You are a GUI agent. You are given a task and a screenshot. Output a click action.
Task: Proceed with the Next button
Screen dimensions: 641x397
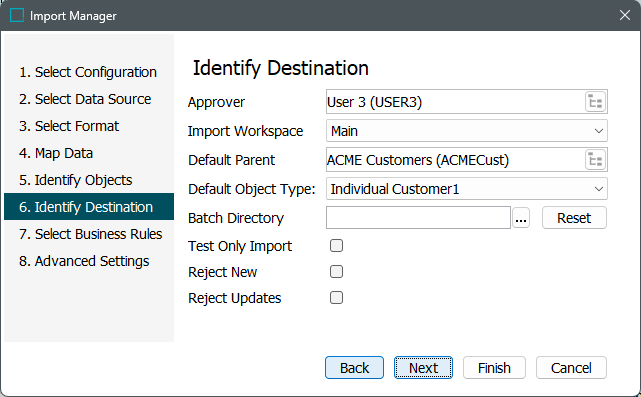(424, 368)
